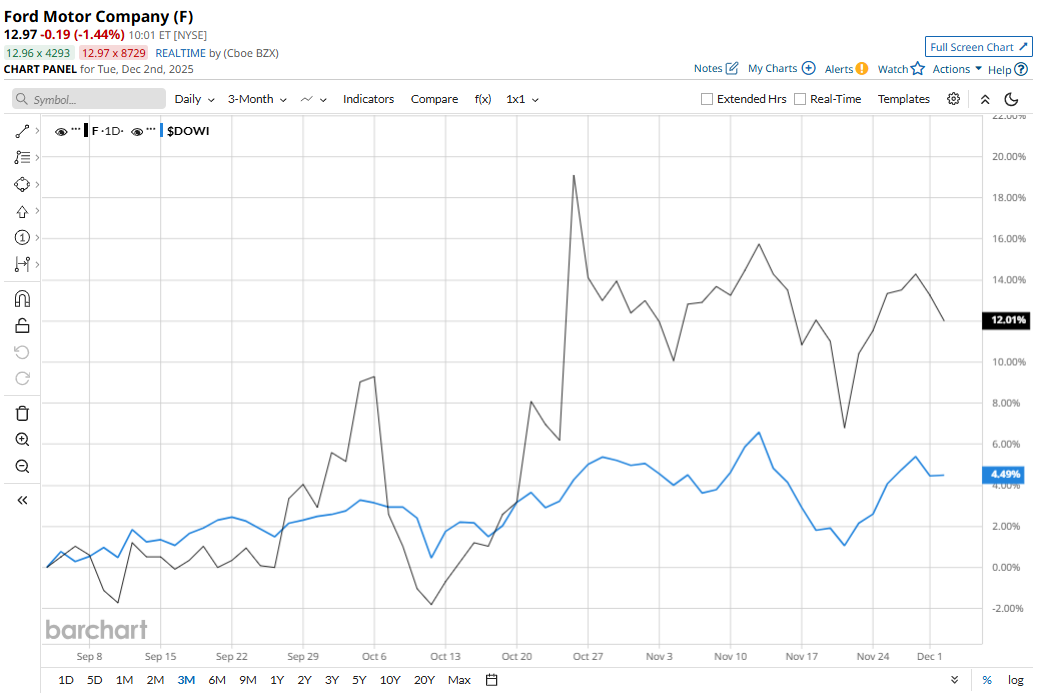Select the arrow marker tool
The image size is (1043, 699).
22,211
